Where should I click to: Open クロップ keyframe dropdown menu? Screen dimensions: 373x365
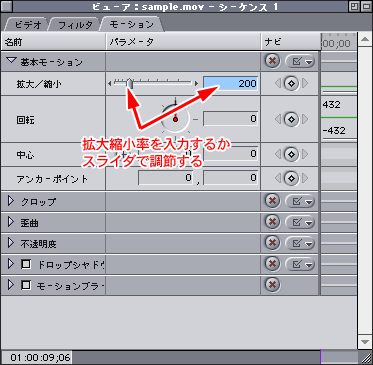click(x=300, y=201)
